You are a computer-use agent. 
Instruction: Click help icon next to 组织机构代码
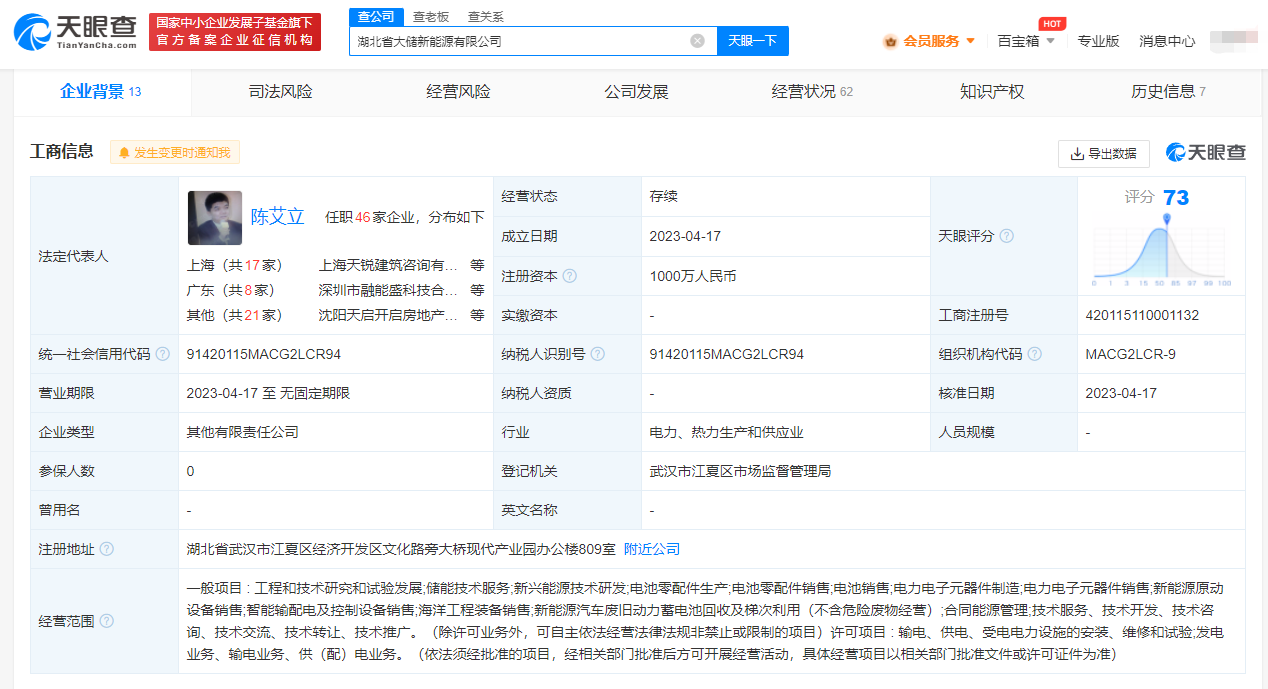pos(1036,354)
